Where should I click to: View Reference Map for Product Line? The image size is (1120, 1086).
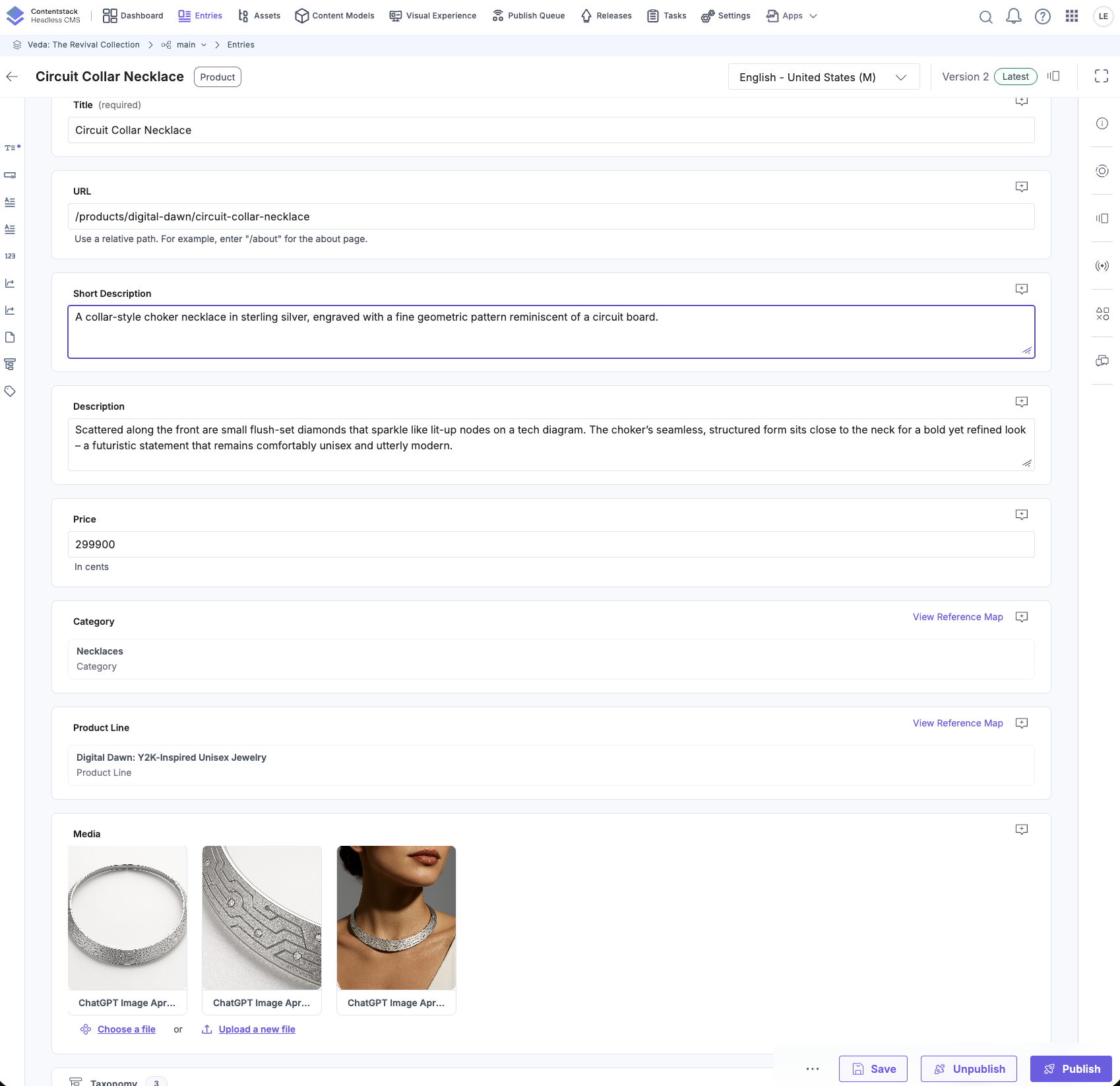(958, 723)
